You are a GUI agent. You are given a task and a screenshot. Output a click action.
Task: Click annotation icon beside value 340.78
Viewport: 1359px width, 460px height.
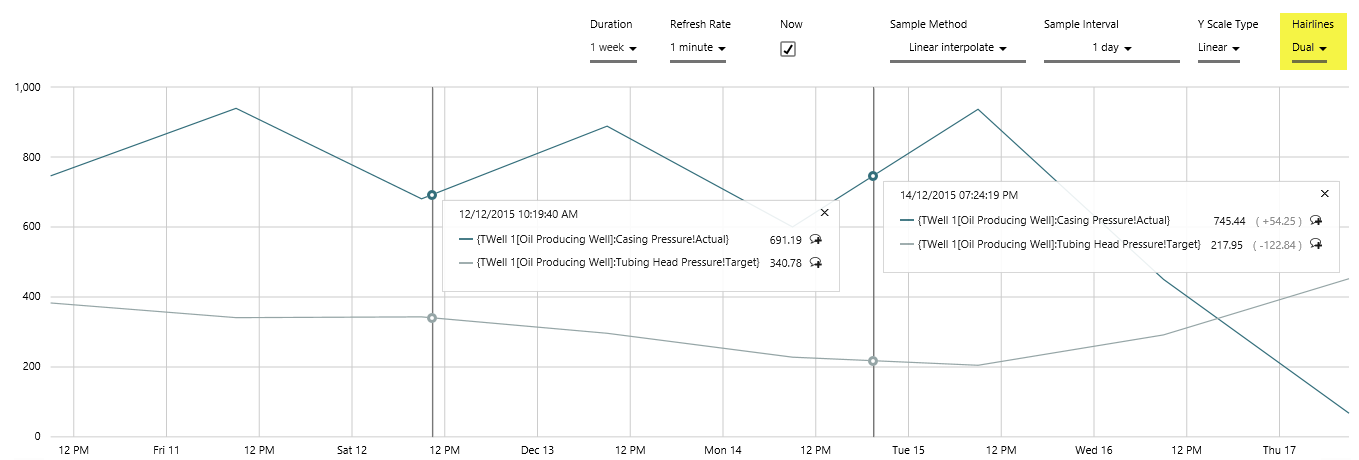point(816,263)
